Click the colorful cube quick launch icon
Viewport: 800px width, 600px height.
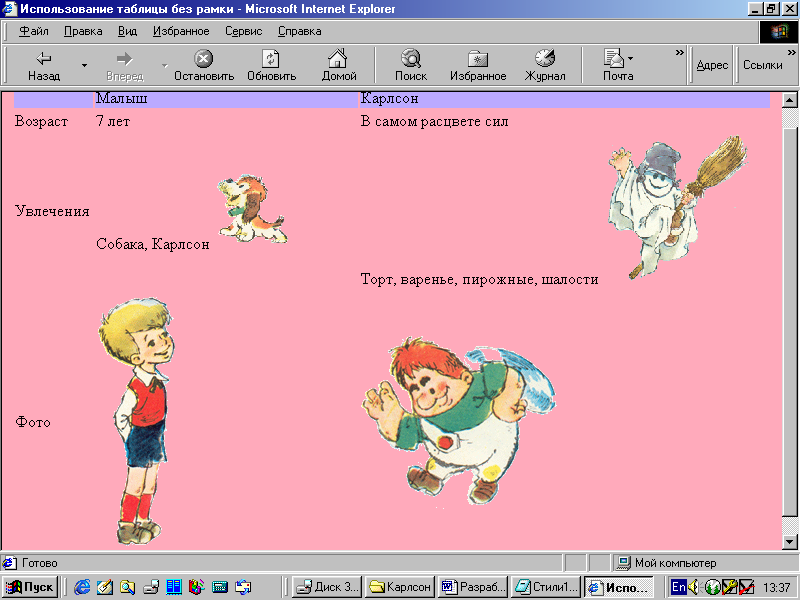click(x=196, y=587)
